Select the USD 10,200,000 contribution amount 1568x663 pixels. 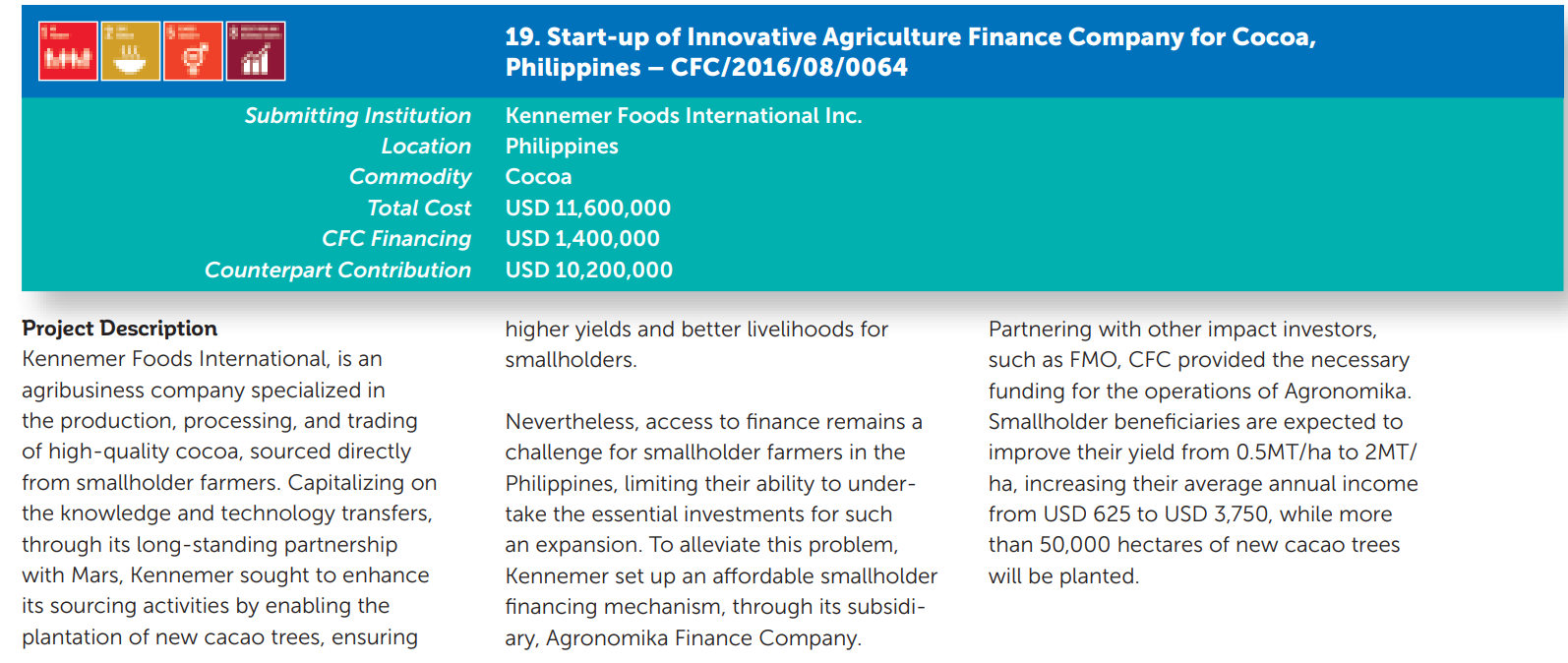tap(589, 271)
